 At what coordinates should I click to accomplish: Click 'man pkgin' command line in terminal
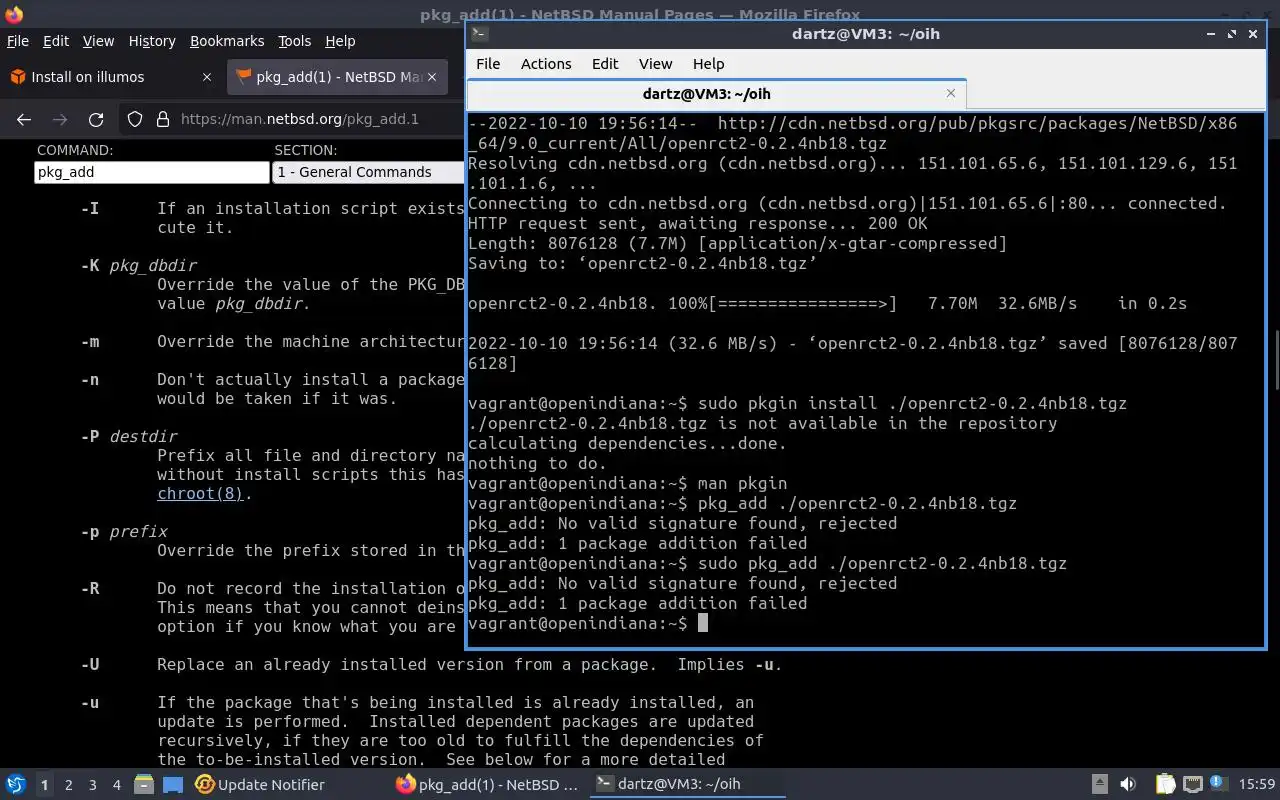(627, 483)
